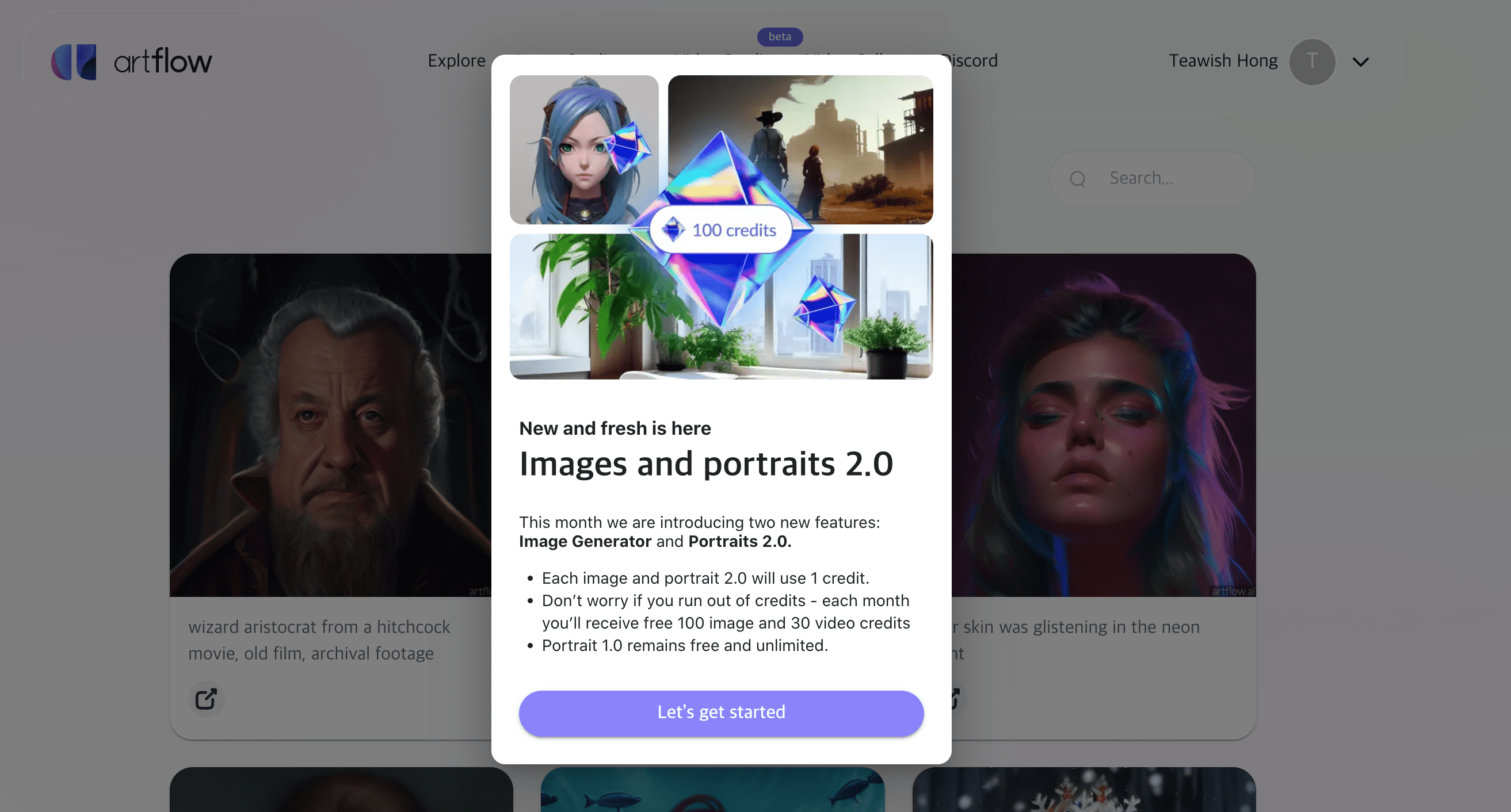Click the round T avatar icon
Image resolution: width=1511 pixels, height=812 pixels.
[x=1311, y=62]
